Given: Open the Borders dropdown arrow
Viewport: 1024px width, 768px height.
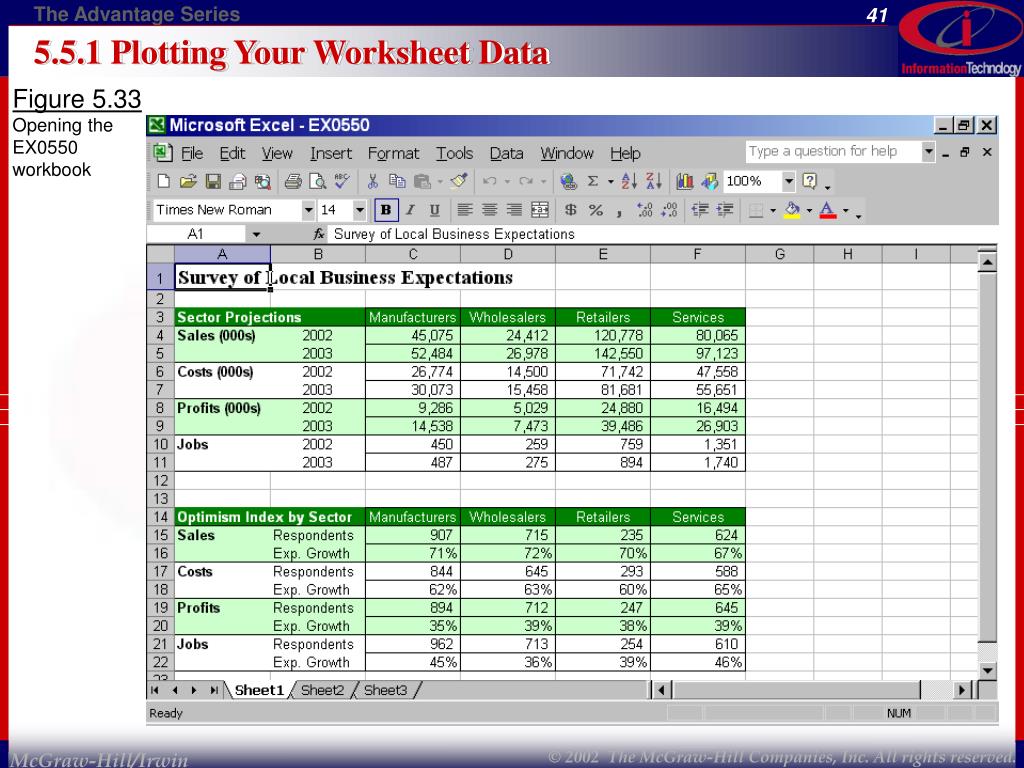Looking at the screenshot, I should click(773, 210).
